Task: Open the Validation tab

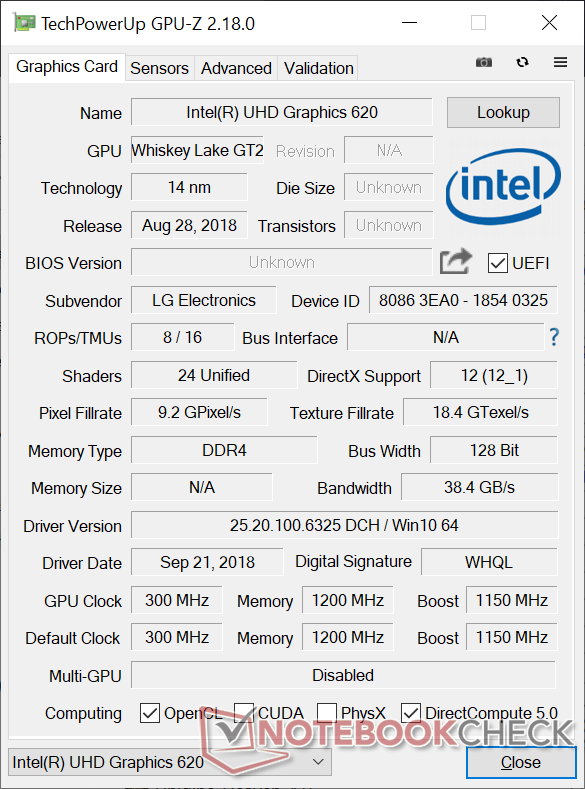Action: tap(318, 68)
